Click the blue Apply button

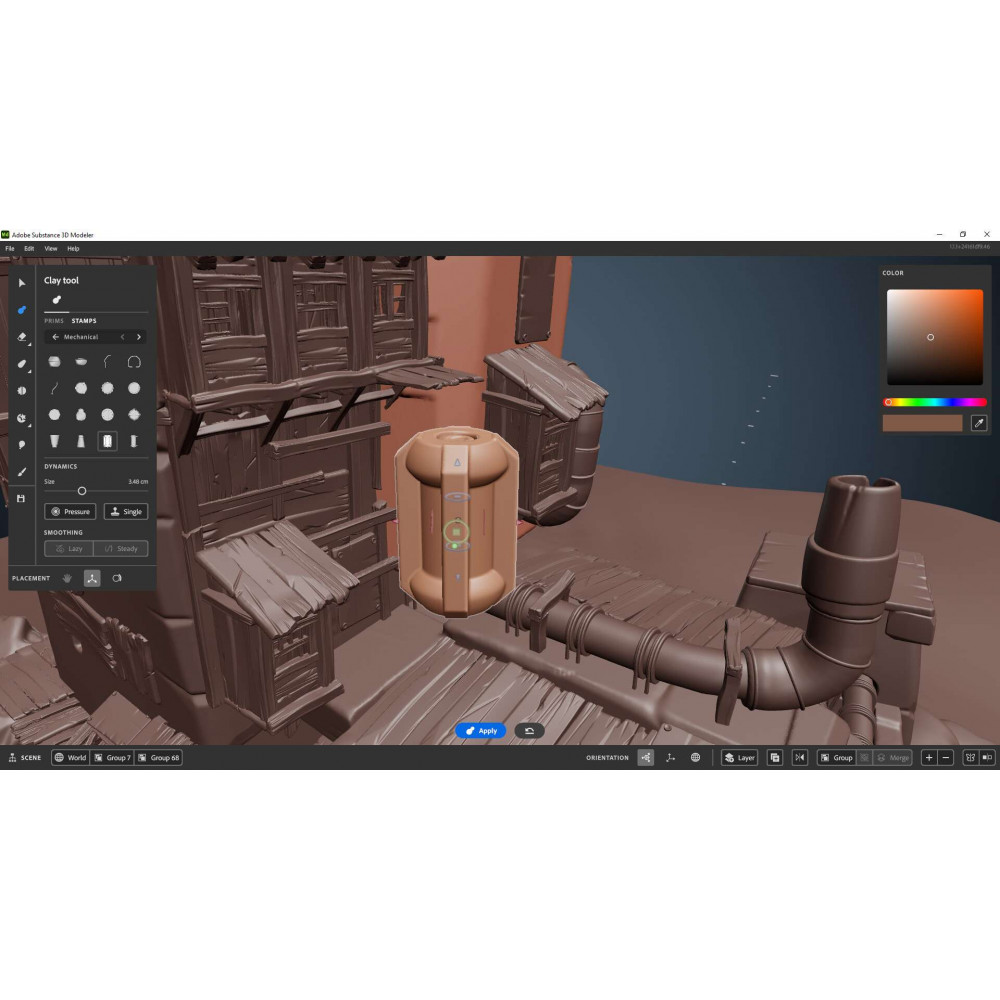point(480,731)
